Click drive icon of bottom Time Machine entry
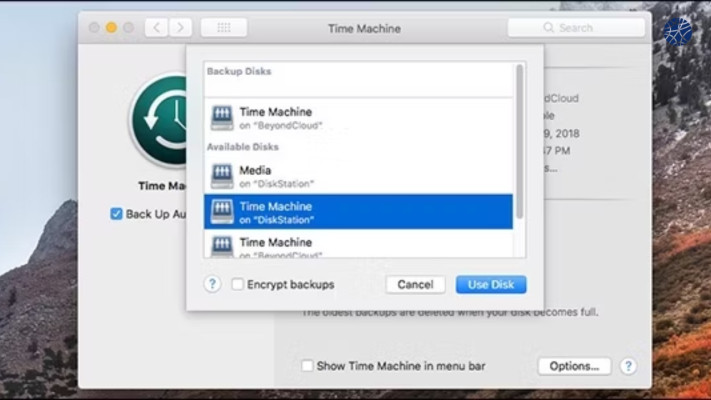 coord(222,246)
